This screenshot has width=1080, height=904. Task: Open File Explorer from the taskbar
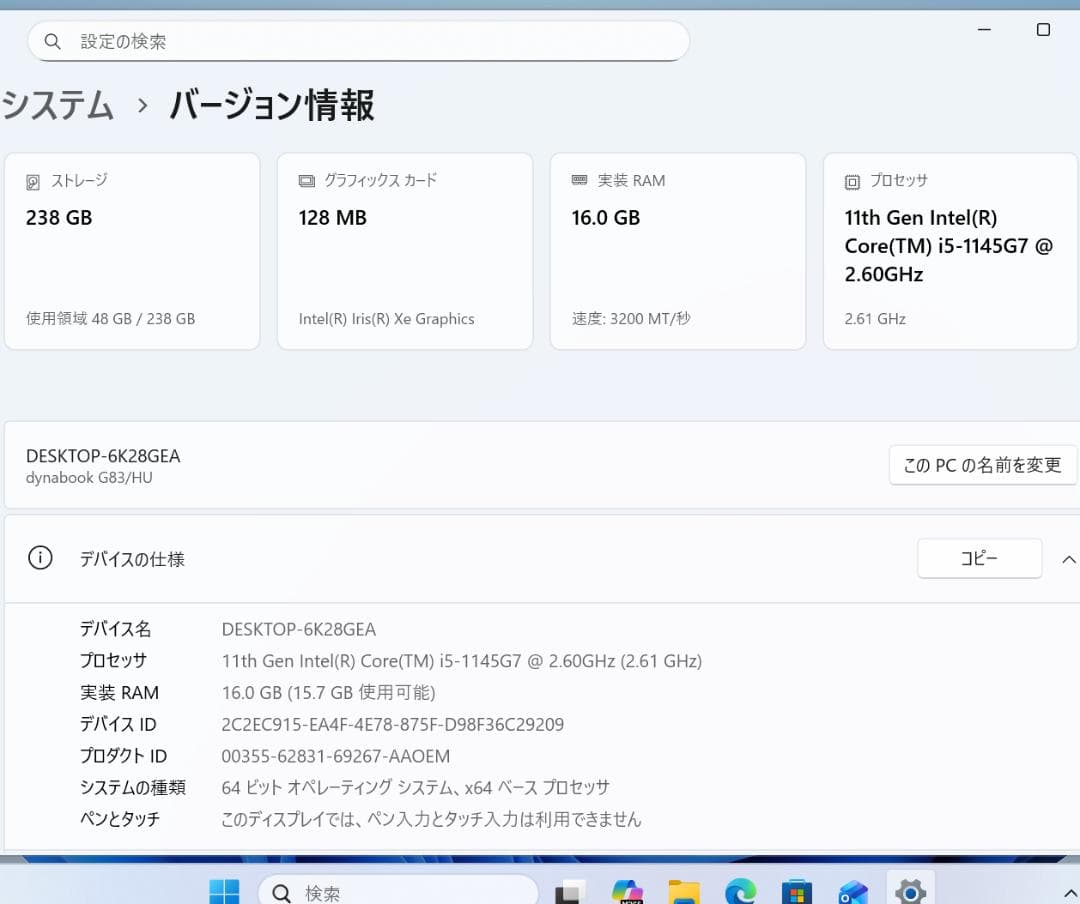tap(684, 890)
